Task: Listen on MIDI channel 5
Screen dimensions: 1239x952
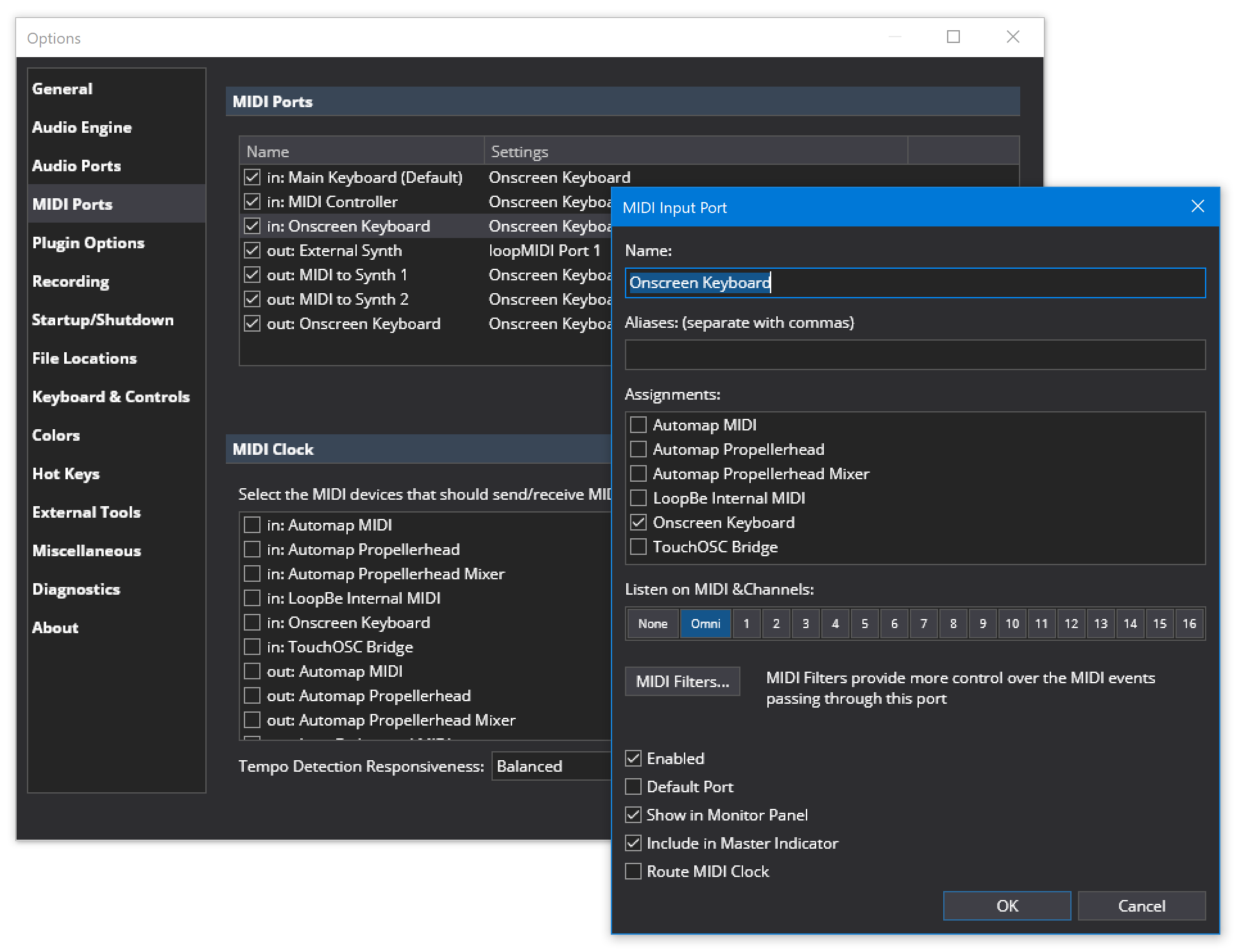Action: (x=864, y=624)
